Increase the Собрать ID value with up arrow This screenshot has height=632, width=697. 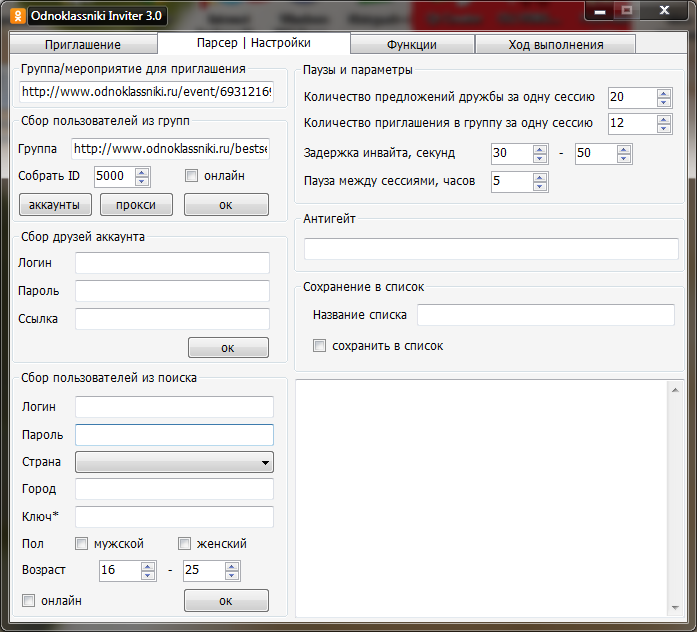pyautogui.click(x=141, y=172)
